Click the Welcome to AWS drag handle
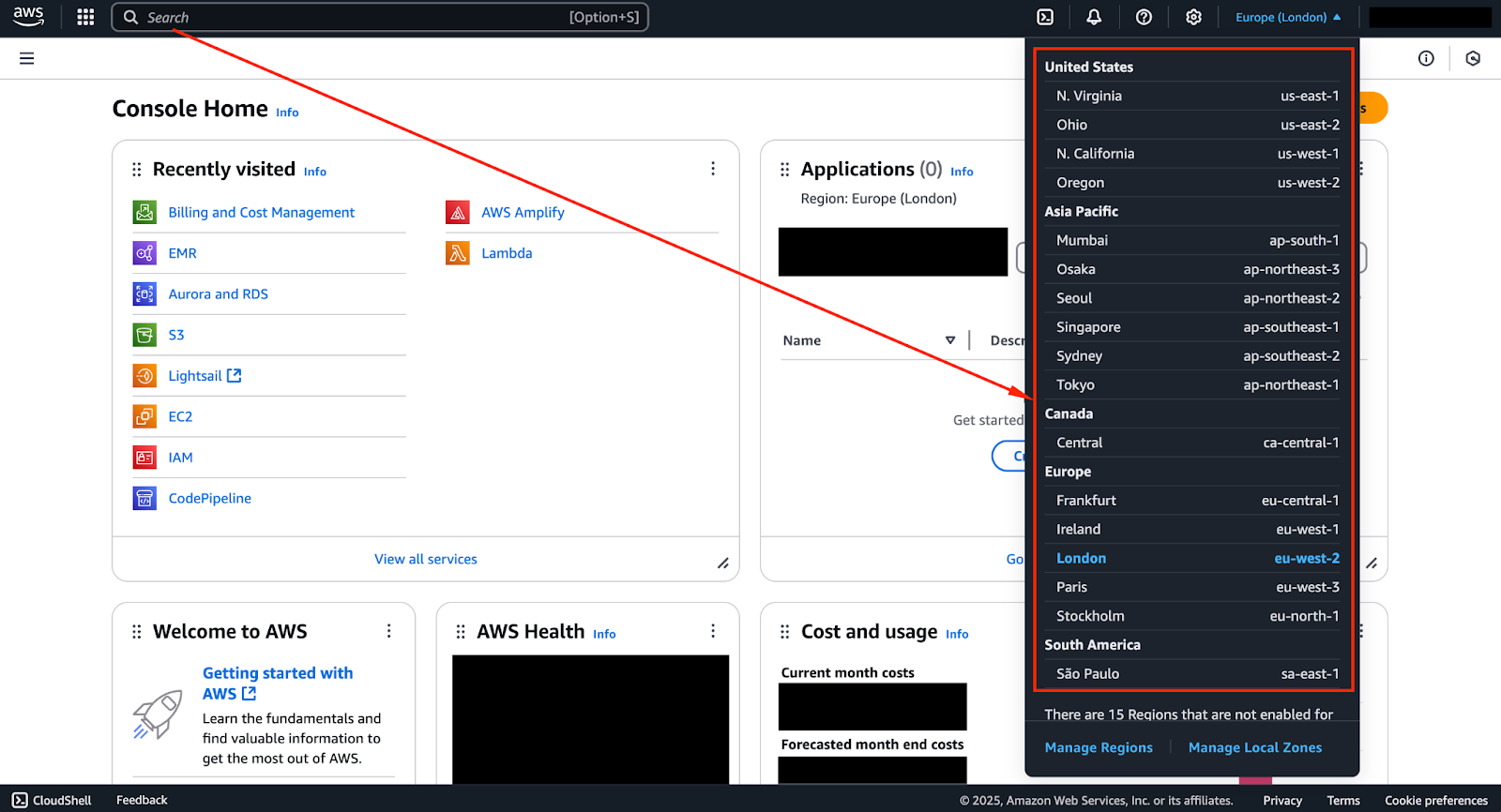 tap(137, 631)
